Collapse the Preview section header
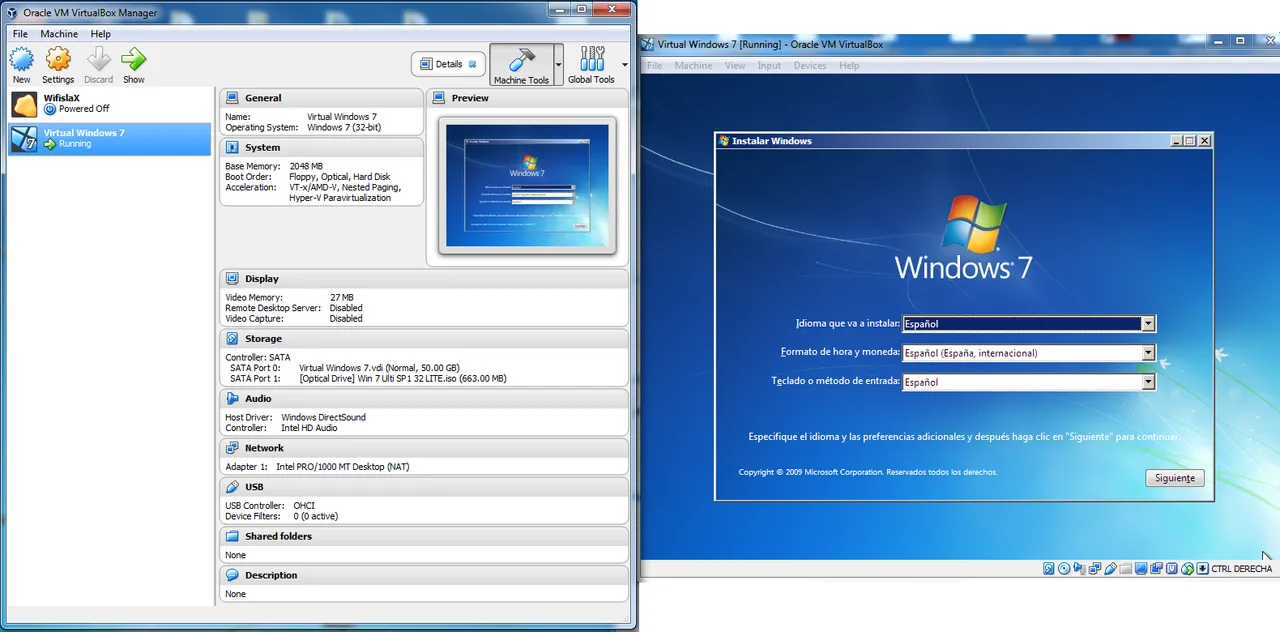The width and height of the screenshot is (1280, 632). click(527, 98)
